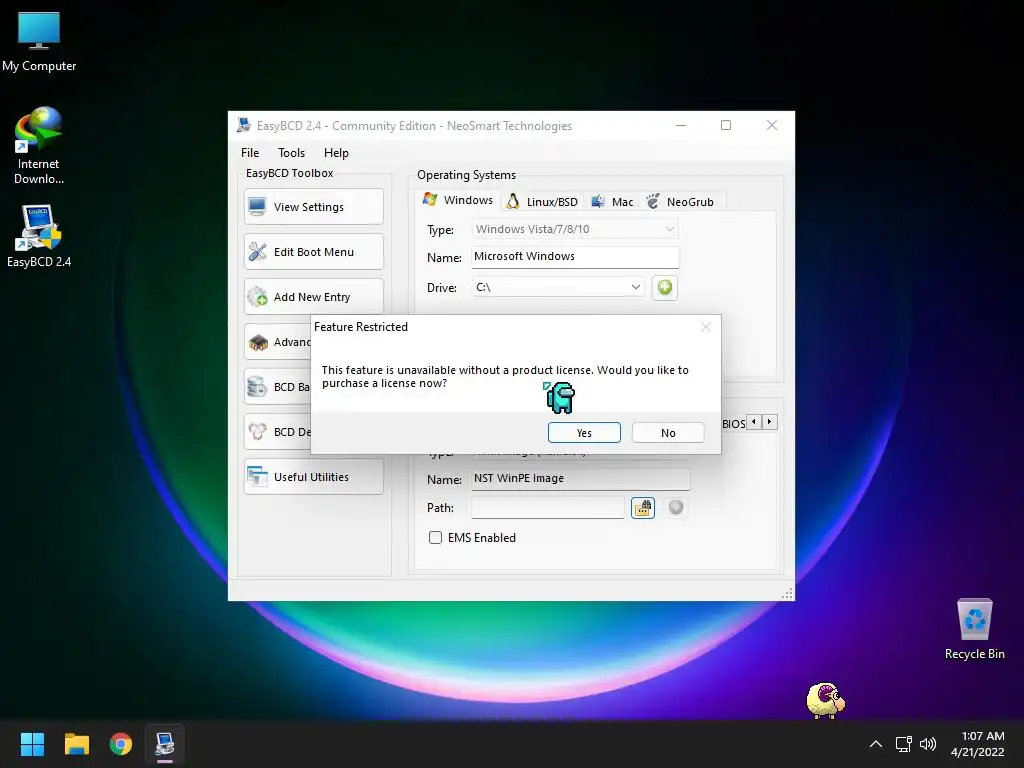Open Useful Utilities
This screenshot has height=768, width=1024.
point(313,477)
